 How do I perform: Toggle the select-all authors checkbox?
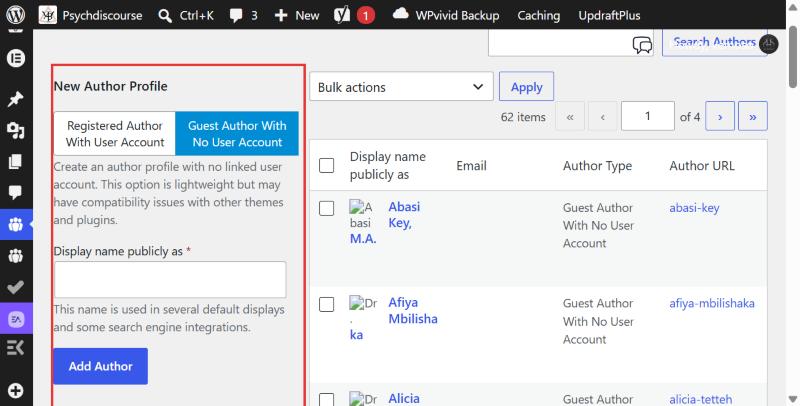pyautogui.click(x=327, y=165)
